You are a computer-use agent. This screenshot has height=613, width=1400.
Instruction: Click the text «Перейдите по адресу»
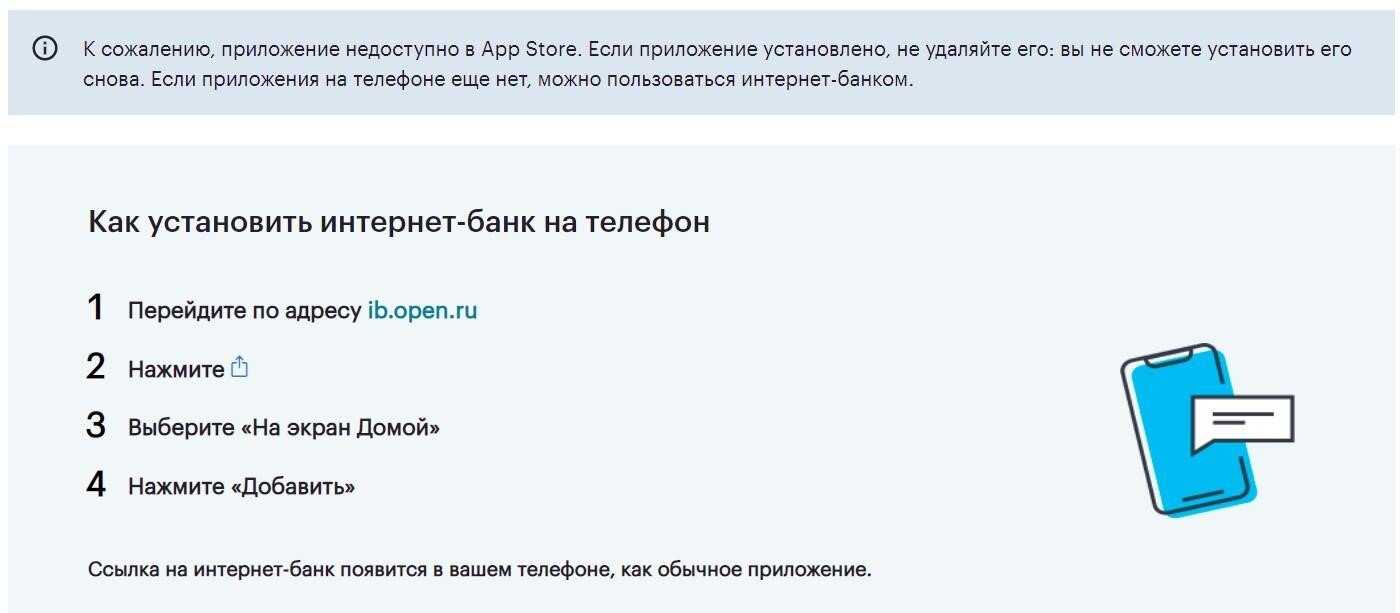coord(244,311)
